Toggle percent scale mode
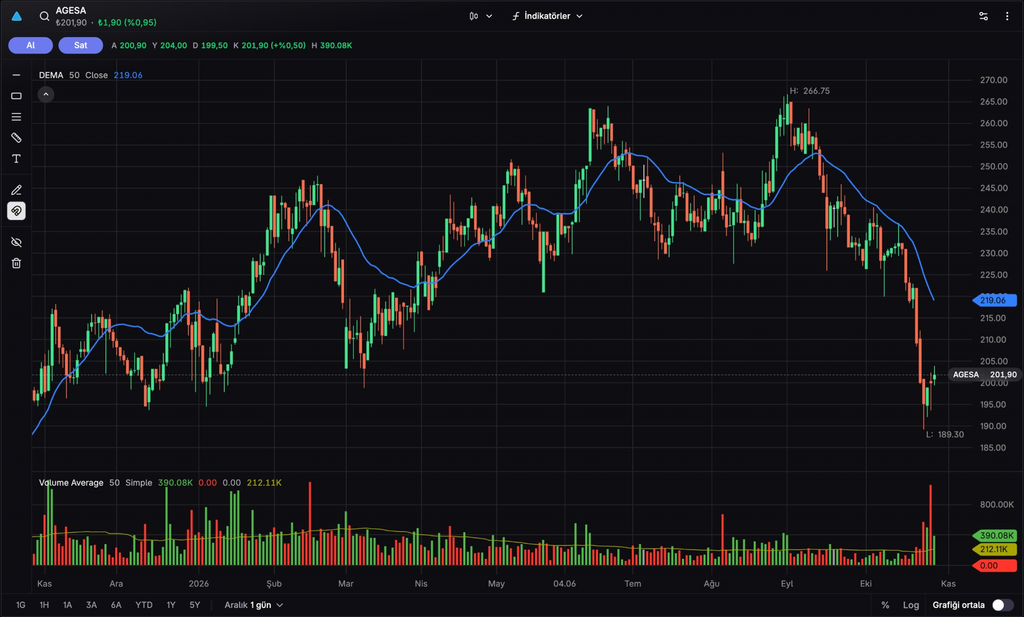Image resolution: width=1024 pixels, height=617 pixels. pyautogui.click(x=886, y=605)
